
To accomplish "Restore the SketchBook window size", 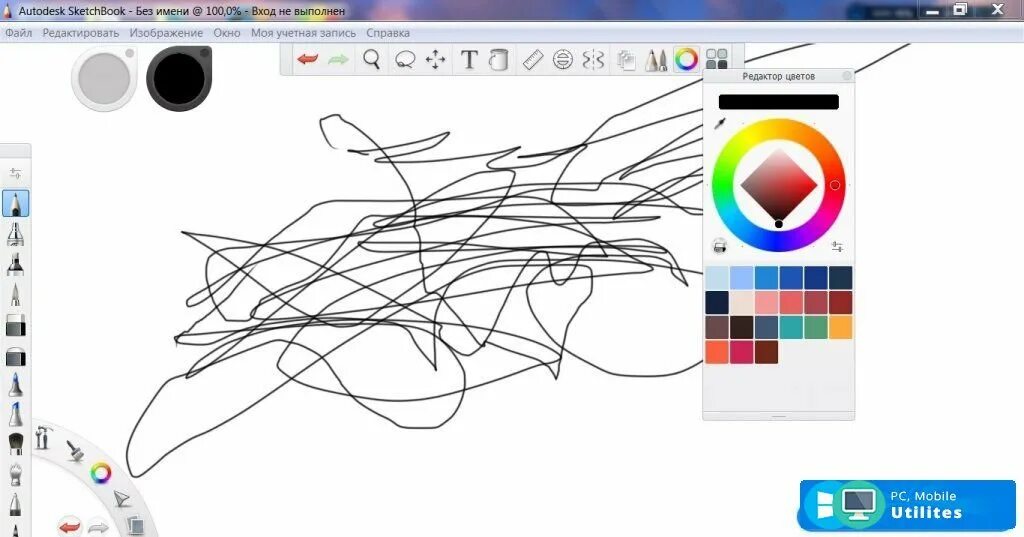I will click(x=960, y=10).
